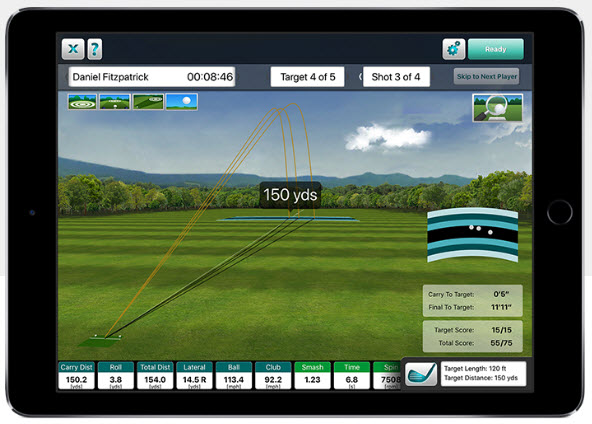Select the Spin data tile
The width and height of the screenshot is (592, 424).
[x=387, y=376]
